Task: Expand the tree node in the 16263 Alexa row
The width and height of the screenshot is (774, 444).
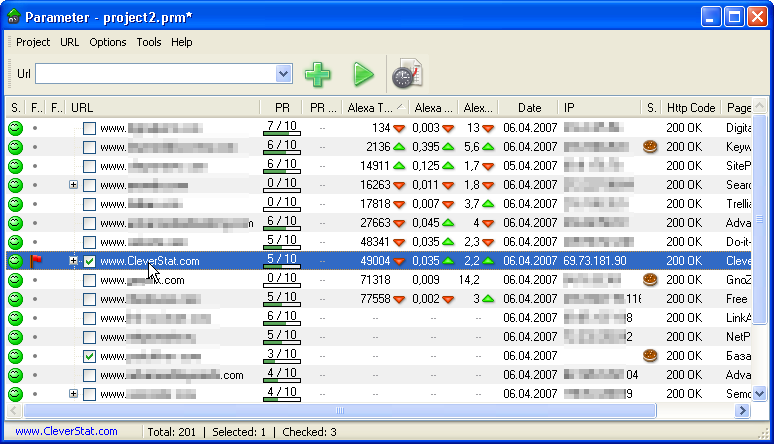Action: click(73, 185)
